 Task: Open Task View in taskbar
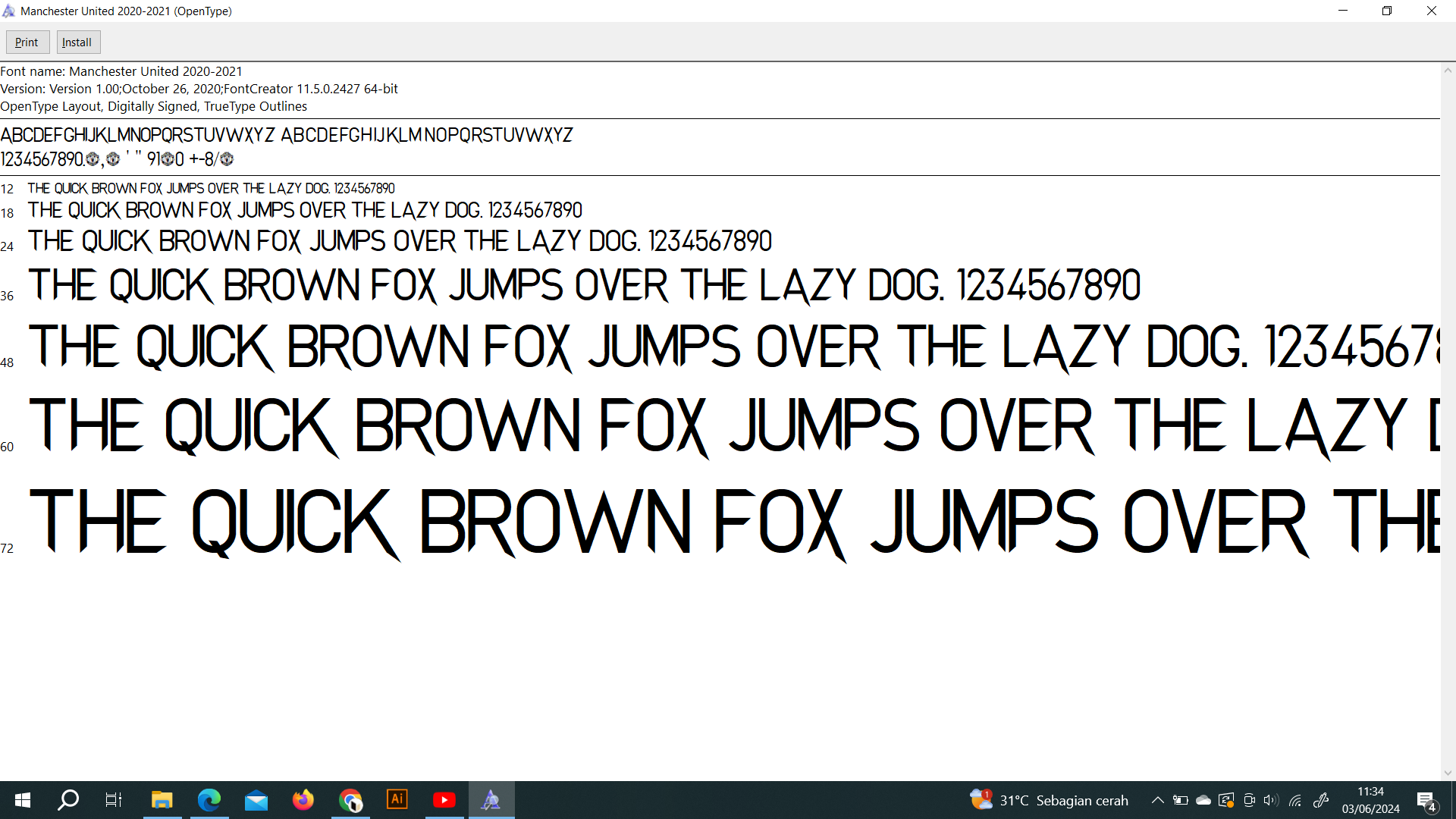114,800
